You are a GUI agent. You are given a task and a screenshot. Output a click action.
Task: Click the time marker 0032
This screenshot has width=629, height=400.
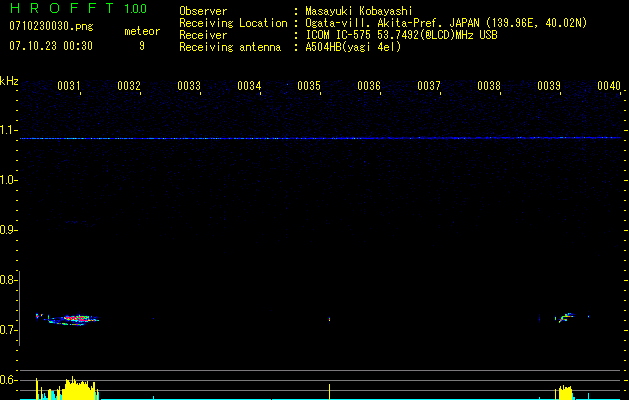coord(129,85)
